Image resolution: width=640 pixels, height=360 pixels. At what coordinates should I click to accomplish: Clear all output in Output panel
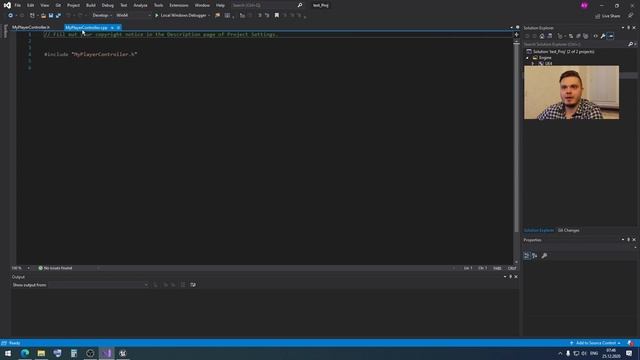[x=183, y=285]
